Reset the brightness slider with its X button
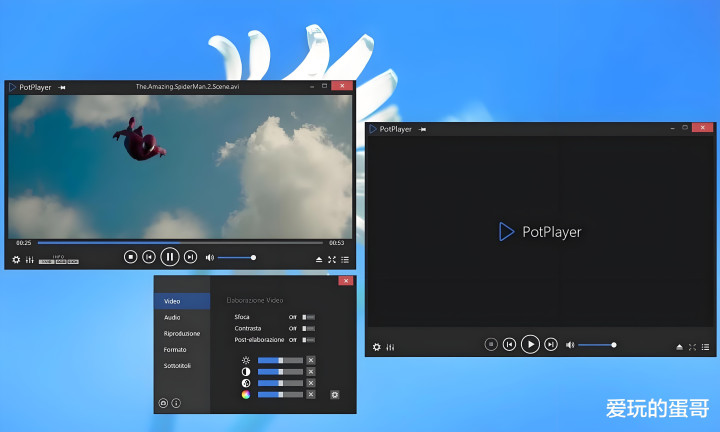720x432 pixels. coord(311,360)
